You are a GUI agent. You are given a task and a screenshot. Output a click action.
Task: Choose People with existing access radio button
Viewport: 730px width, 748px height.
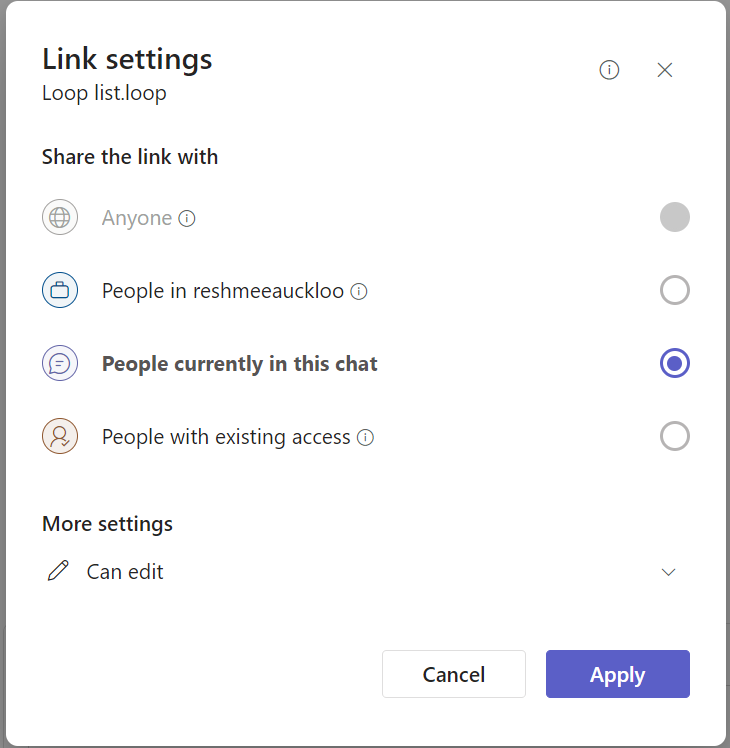[x=675, y=437]
